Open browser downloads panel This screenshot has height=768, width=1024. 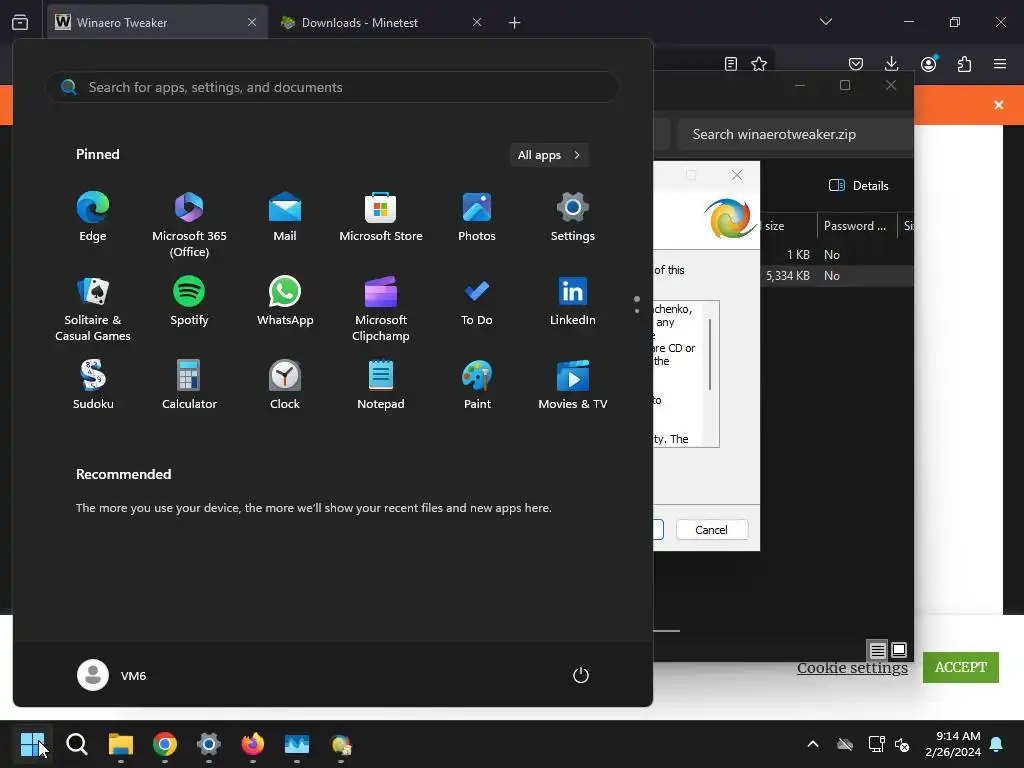(891, 64)
